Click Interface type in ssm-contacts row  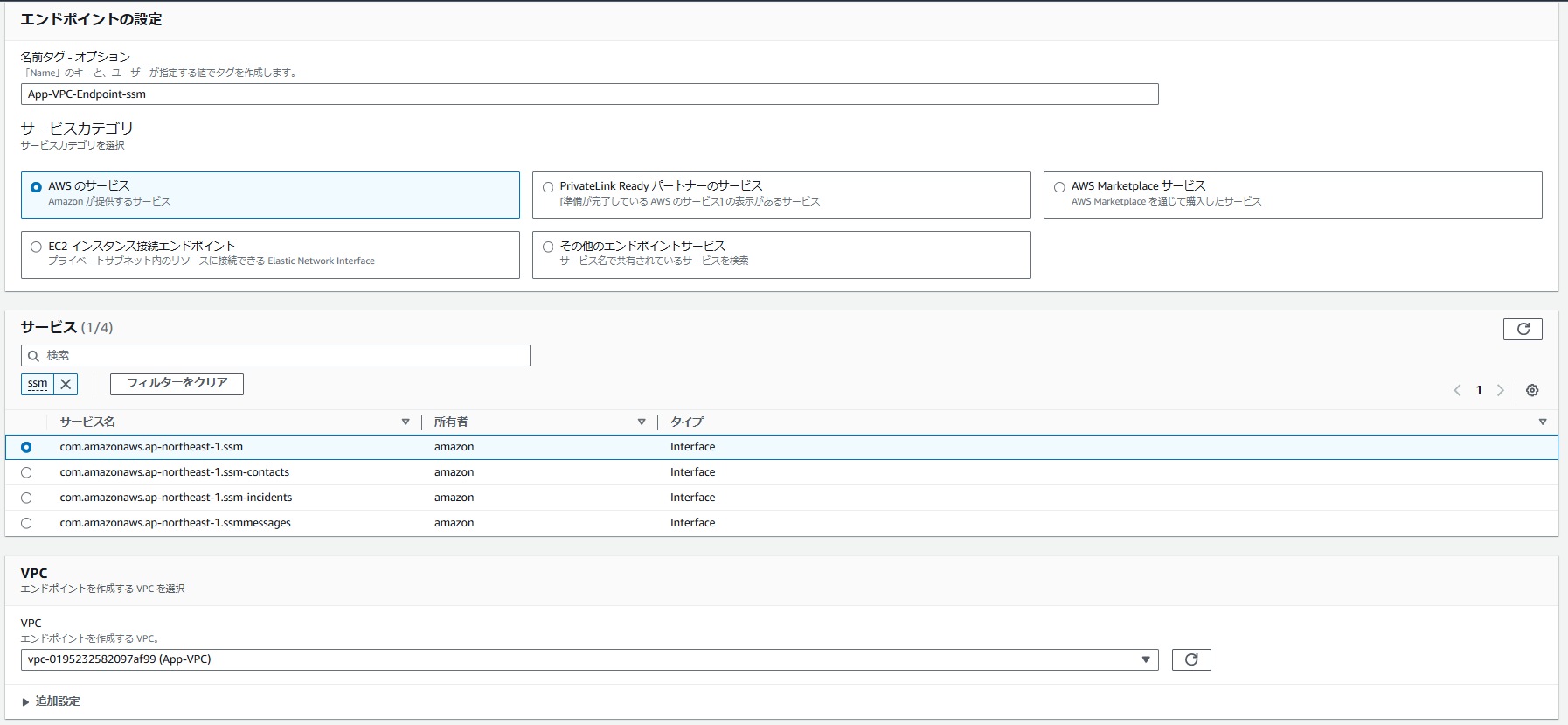click(692, 472)
